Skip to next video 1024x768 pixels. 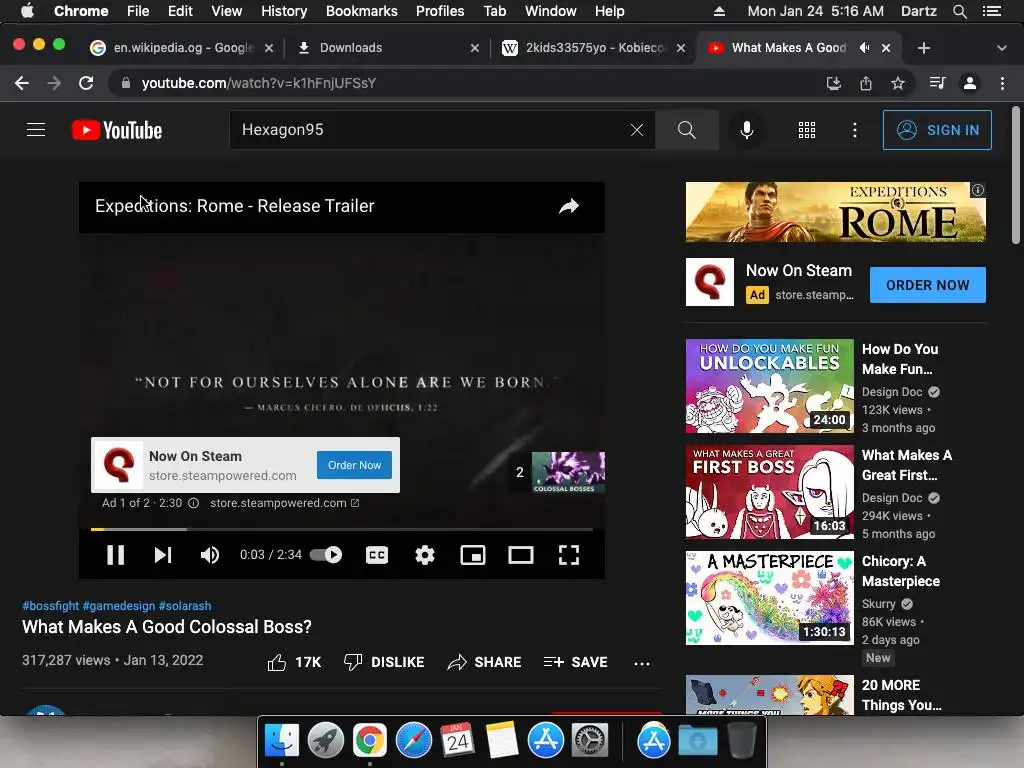pos(163,555)
